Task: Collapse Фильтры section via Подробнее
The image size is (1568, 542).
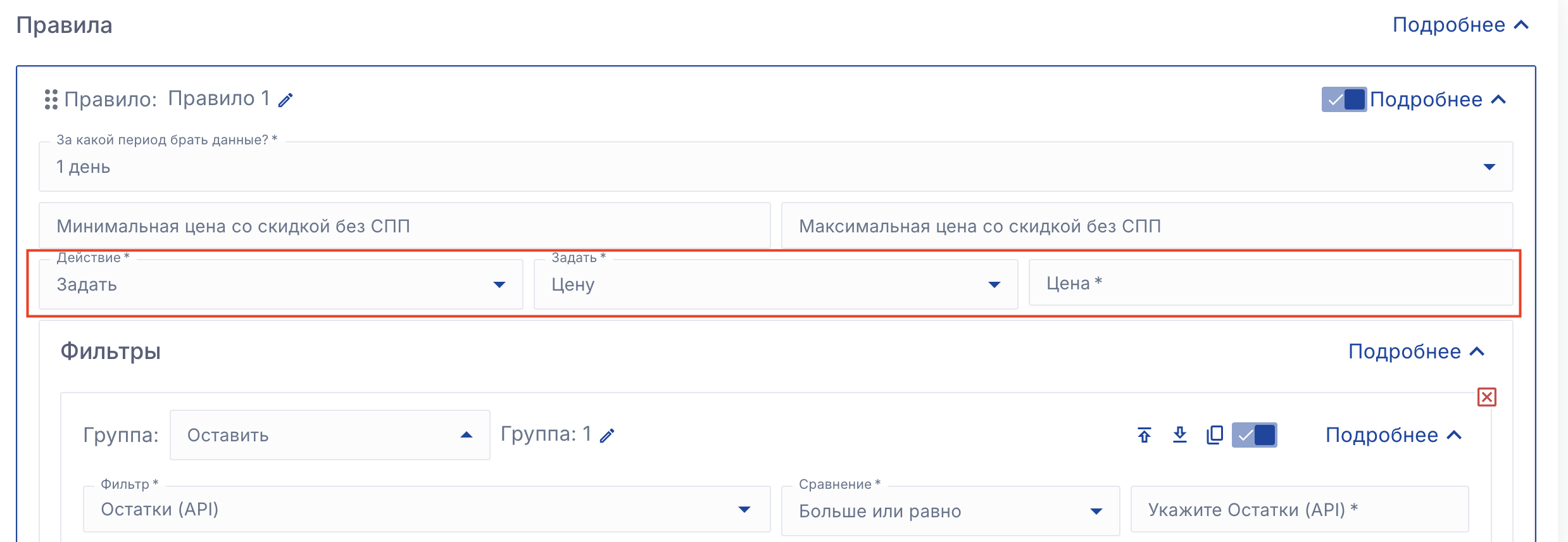Action: pyautogui.click(x=1415, y=352)
